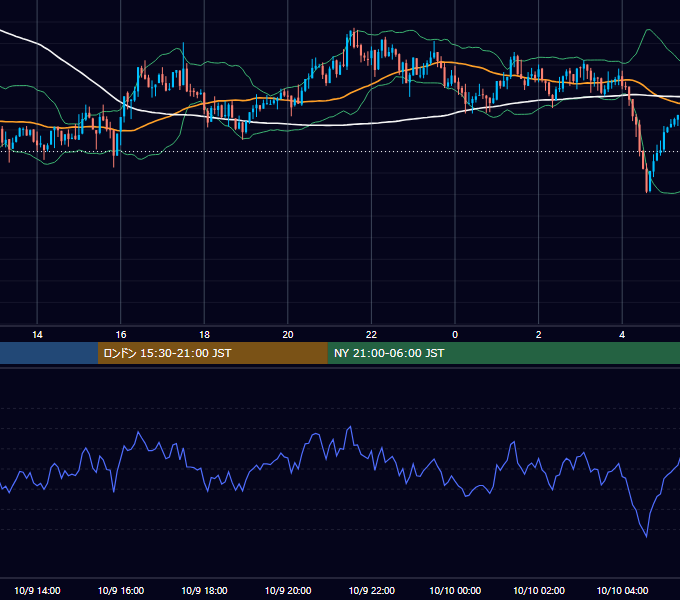Click the 14 hour label on price chart axis
Screen dimensions: 680x600
tap(37, 335)
